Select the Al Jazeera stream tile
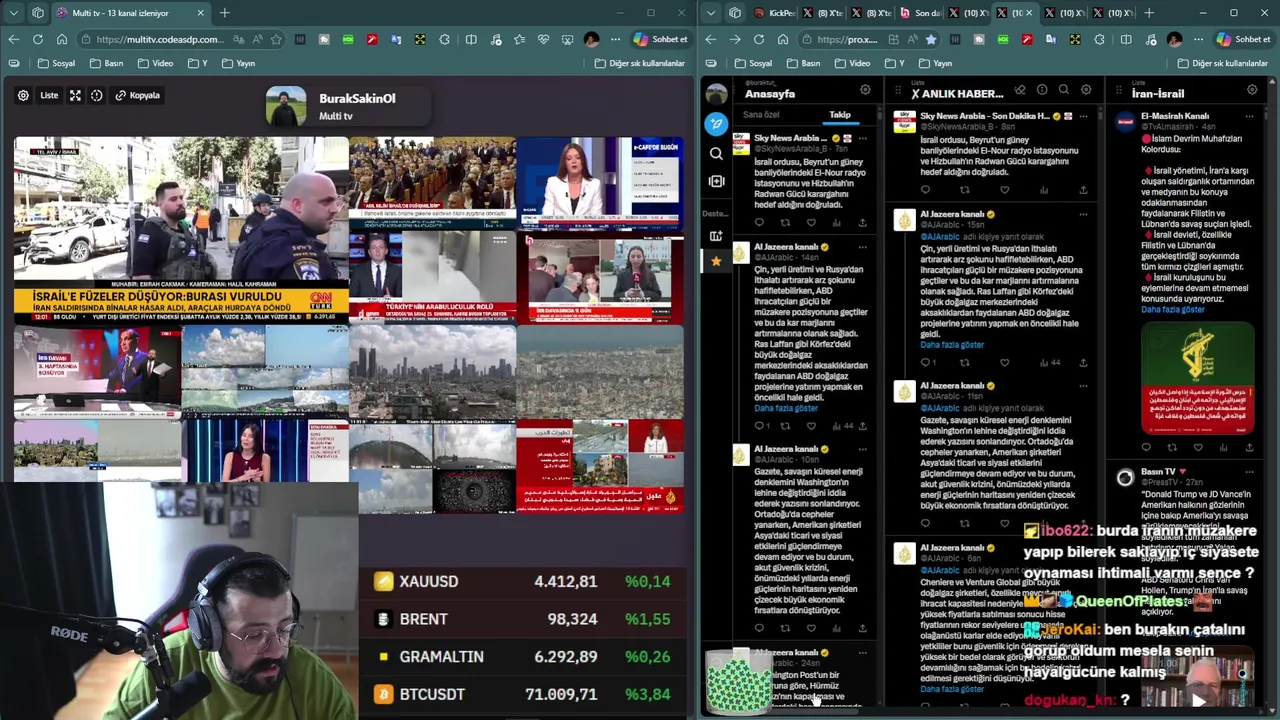 pyautogui.click(x=600, y=465)
